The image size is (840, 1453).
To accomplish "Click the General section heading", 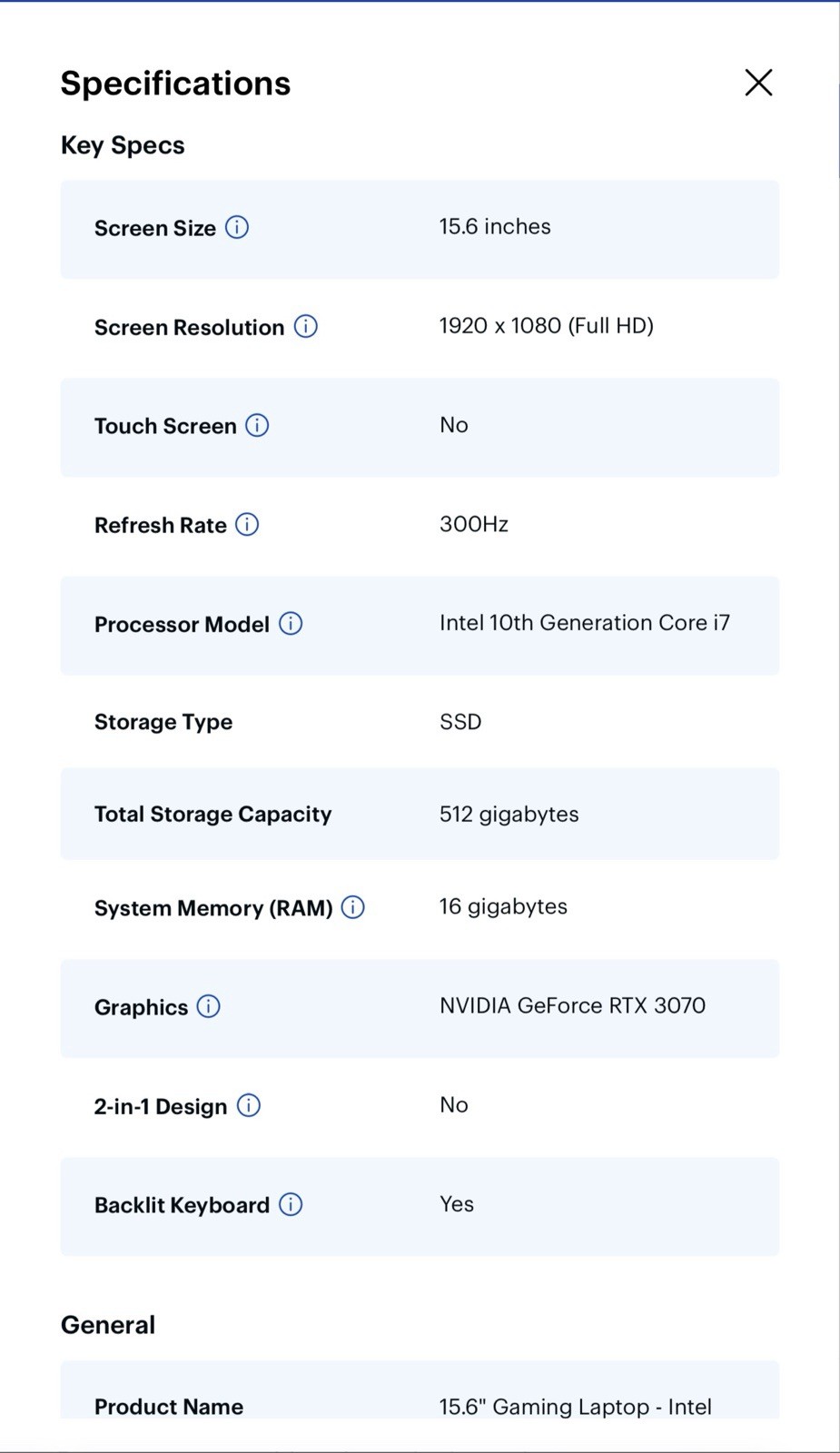I will [x=108, y=1325].
